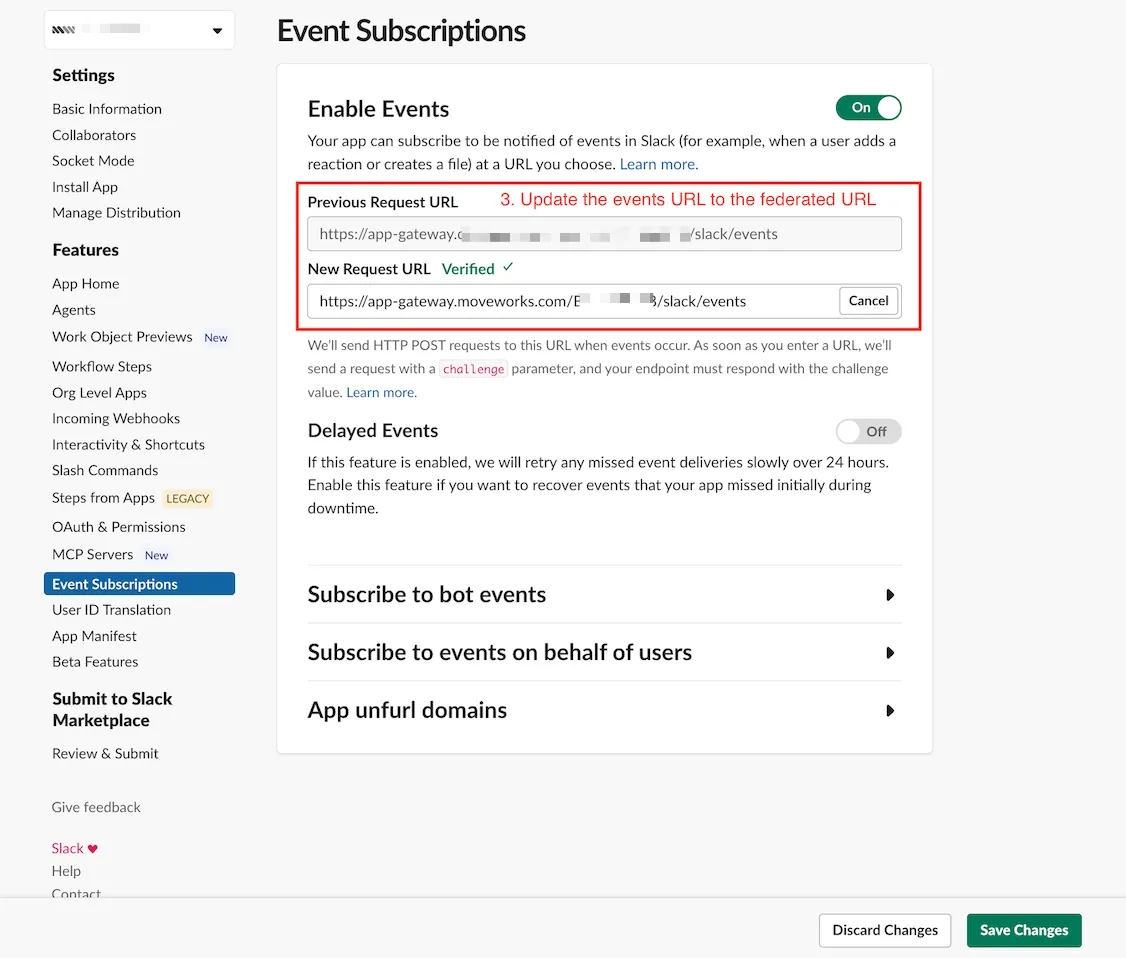The height and width of the screenshot is (958, 1126).
Task: Click Save Changes button
Action: point(1024,930)
